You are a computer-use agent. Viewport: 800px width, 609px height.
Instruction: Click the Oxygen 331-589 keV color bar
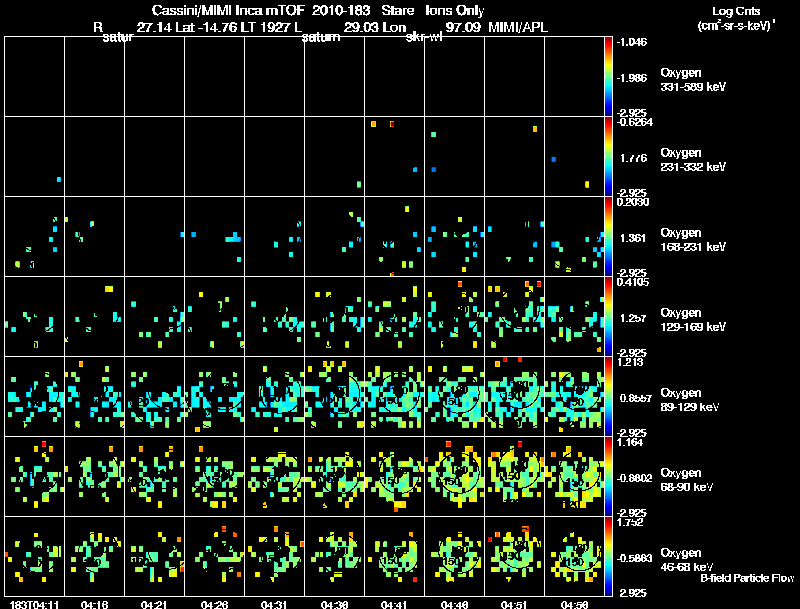(610, 76)
